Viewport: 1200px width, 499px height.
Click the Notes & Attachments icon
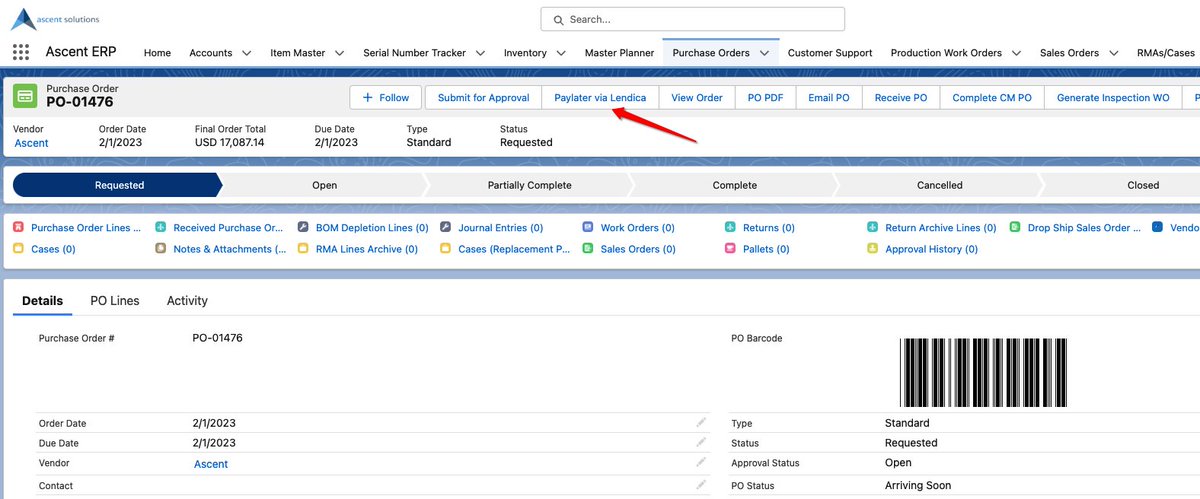pos(161,249)
